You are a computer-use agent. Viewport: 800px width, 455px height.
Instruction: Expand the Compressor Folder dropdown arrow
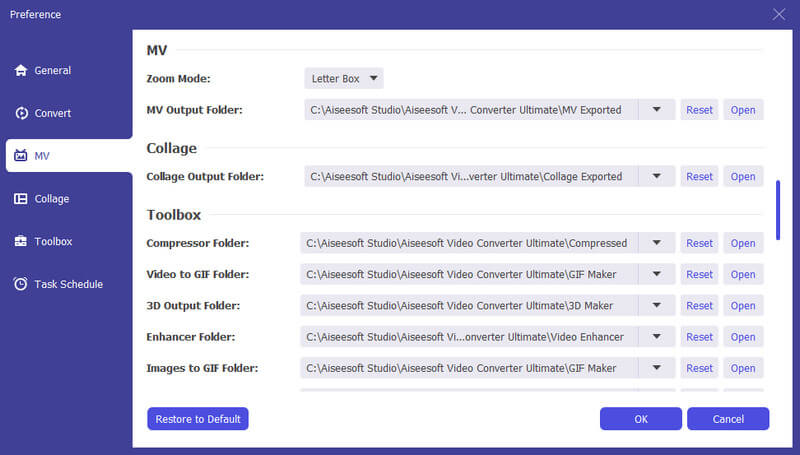(x=657, y=243)
